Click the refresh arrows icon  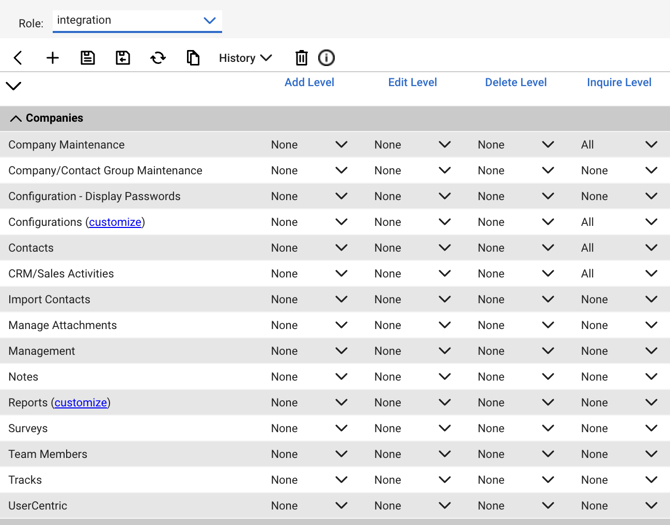[x=158, y=58]
